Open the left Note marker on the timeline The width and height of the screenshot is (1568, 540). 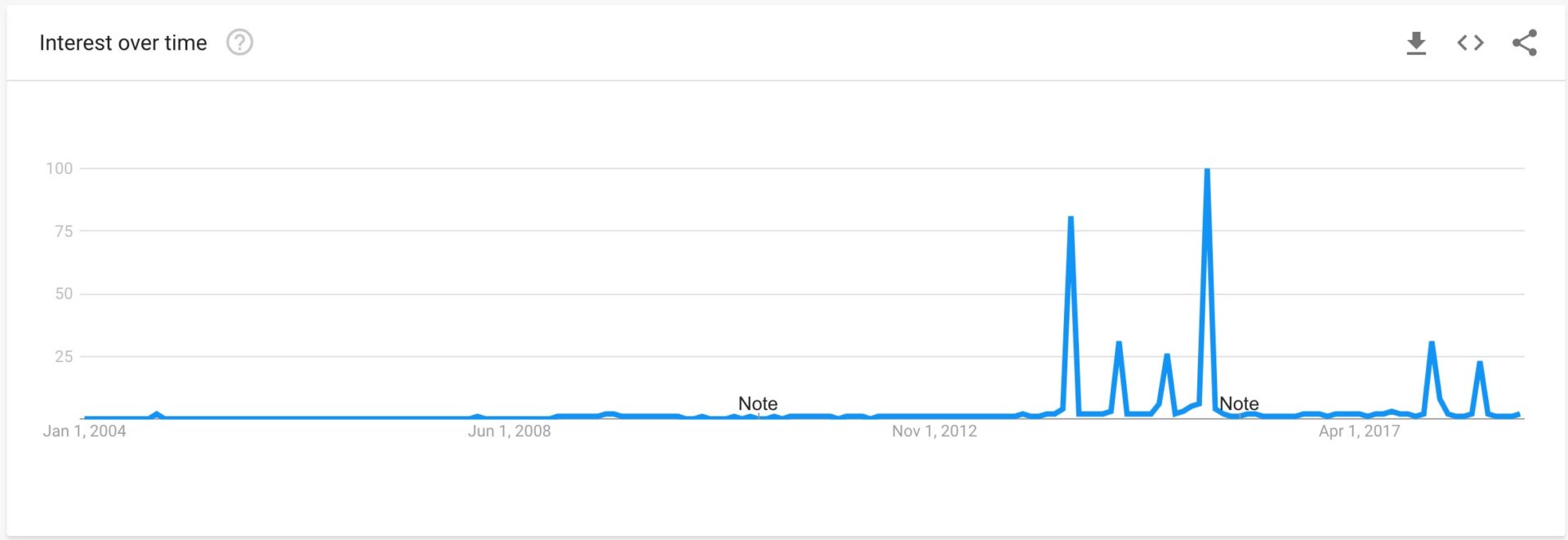(x=756, y=404)
